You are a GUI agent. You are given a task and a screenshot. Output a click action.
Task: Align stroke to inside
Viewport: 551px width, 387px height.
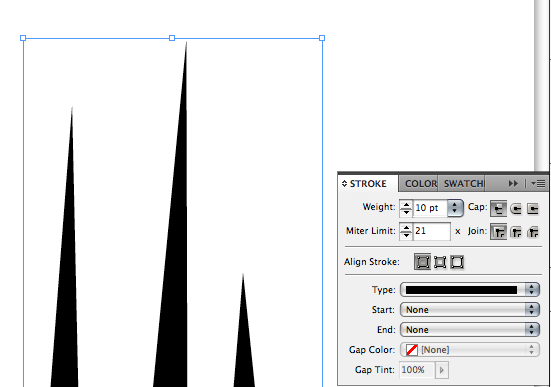coord(440,262)
